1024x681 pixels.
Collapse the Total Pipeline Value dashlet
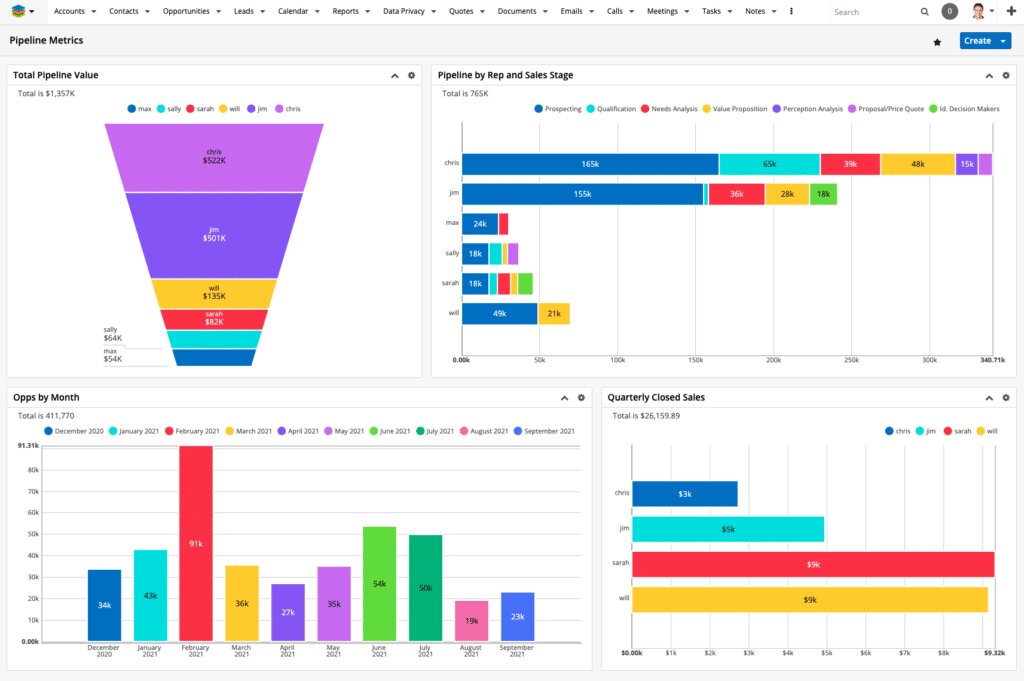coord(394,74)
